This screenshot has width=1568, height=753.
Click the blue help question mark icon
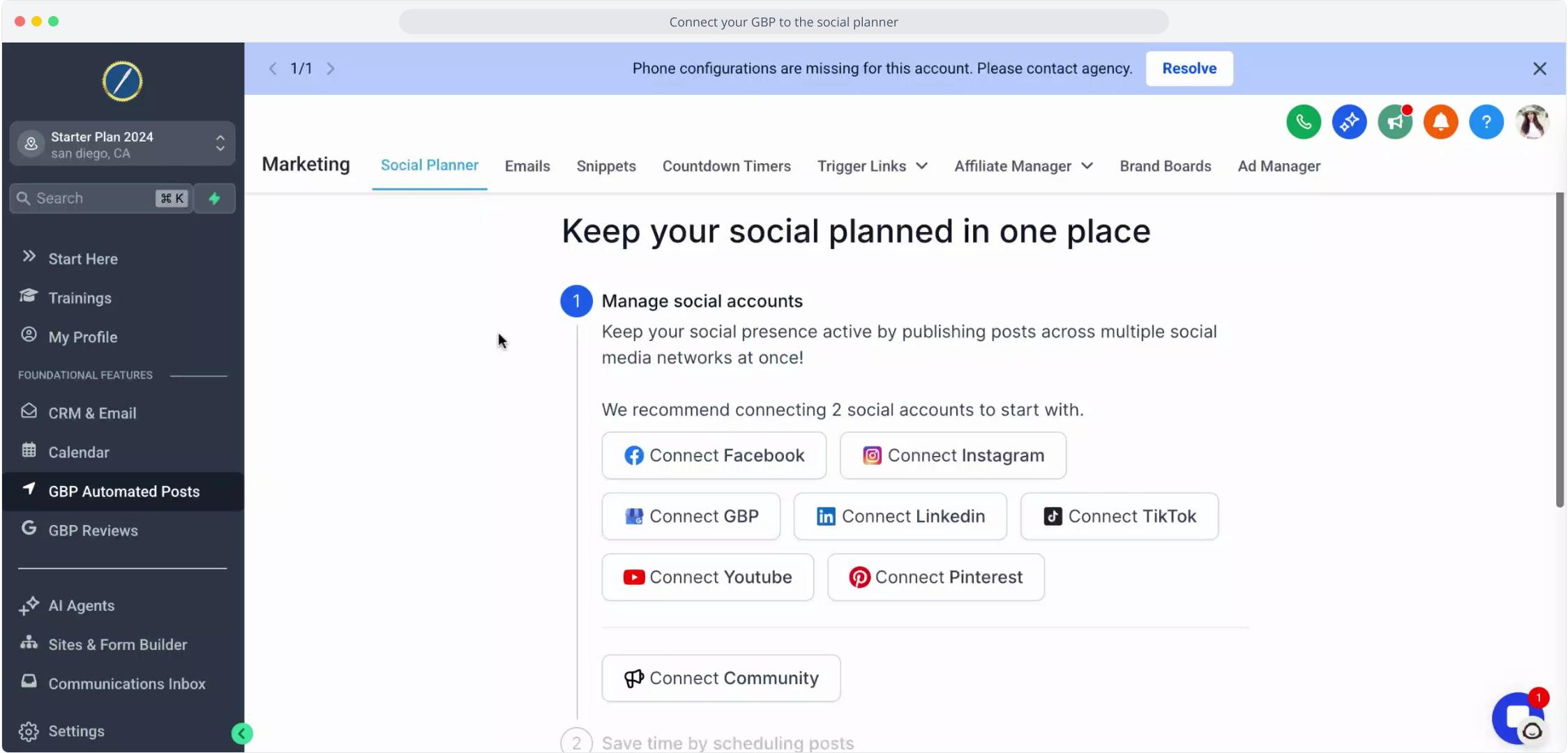[1486, 122]
